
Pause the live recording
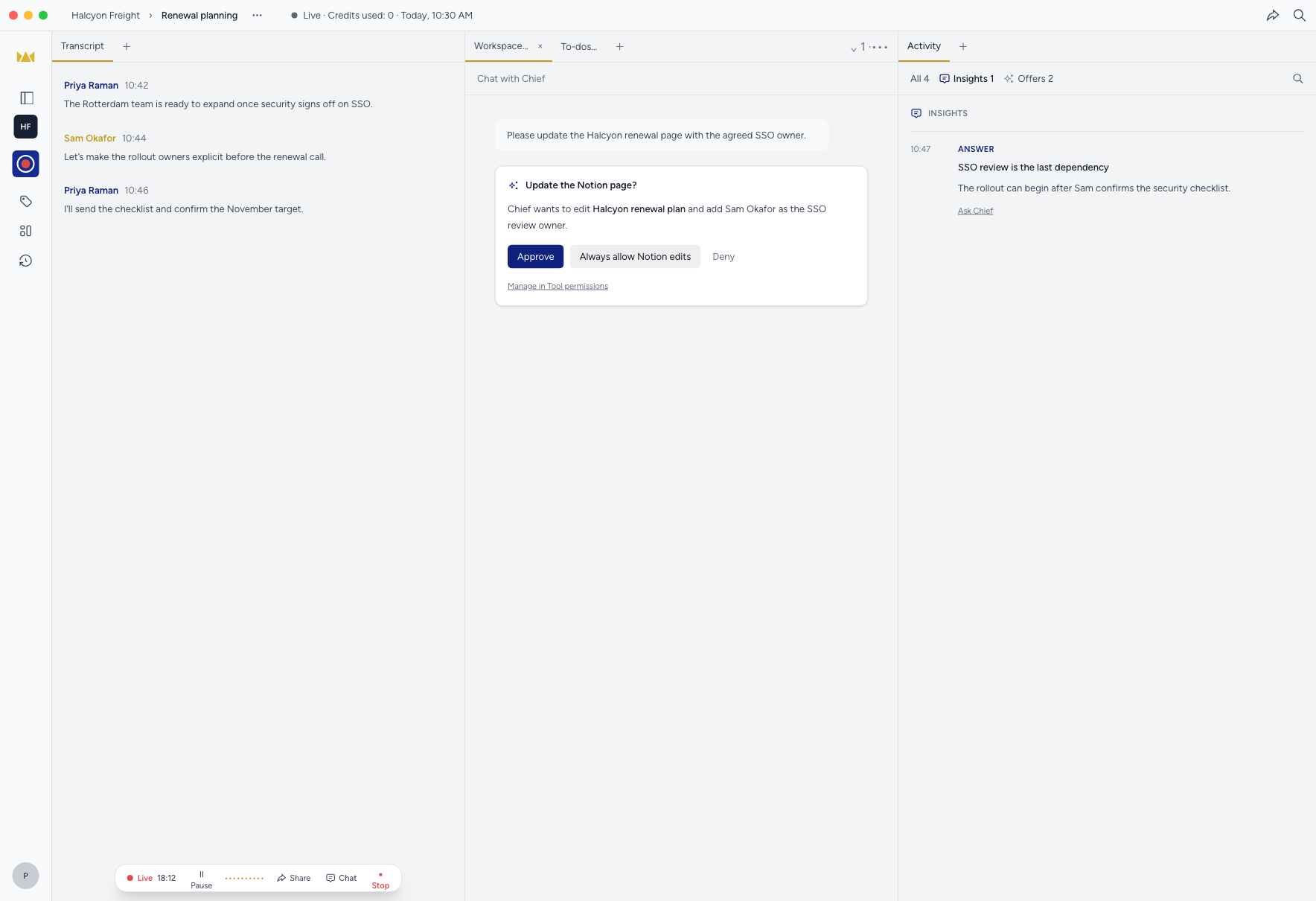201,879
